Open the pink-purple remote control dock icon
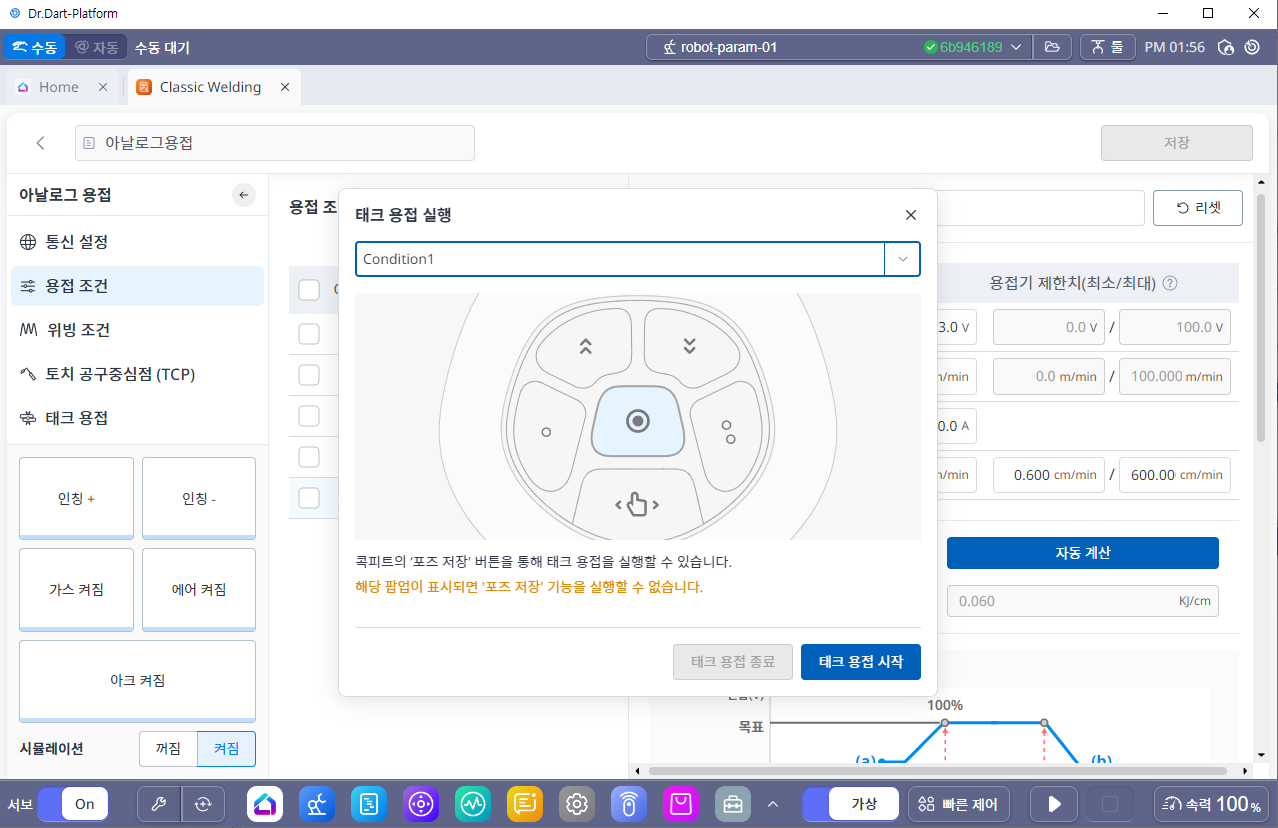1278x828 pixels. 628,804
